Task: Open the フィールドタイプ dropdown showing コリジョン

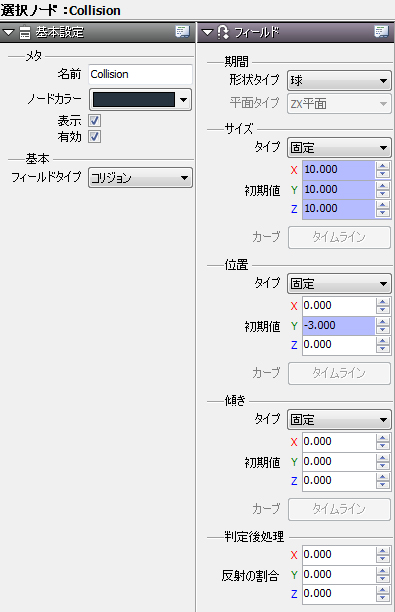Action: (141, 178)
